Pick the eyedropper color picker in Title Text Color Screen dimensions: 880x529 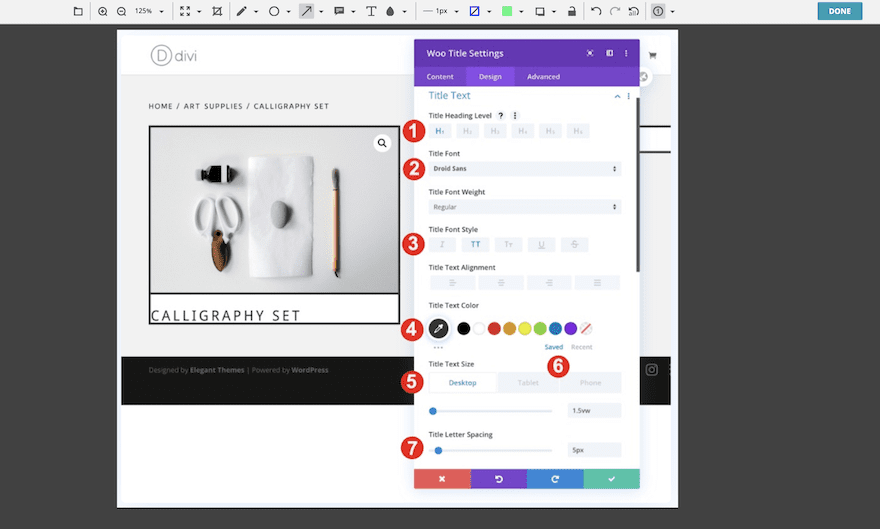tap(438, 328)
